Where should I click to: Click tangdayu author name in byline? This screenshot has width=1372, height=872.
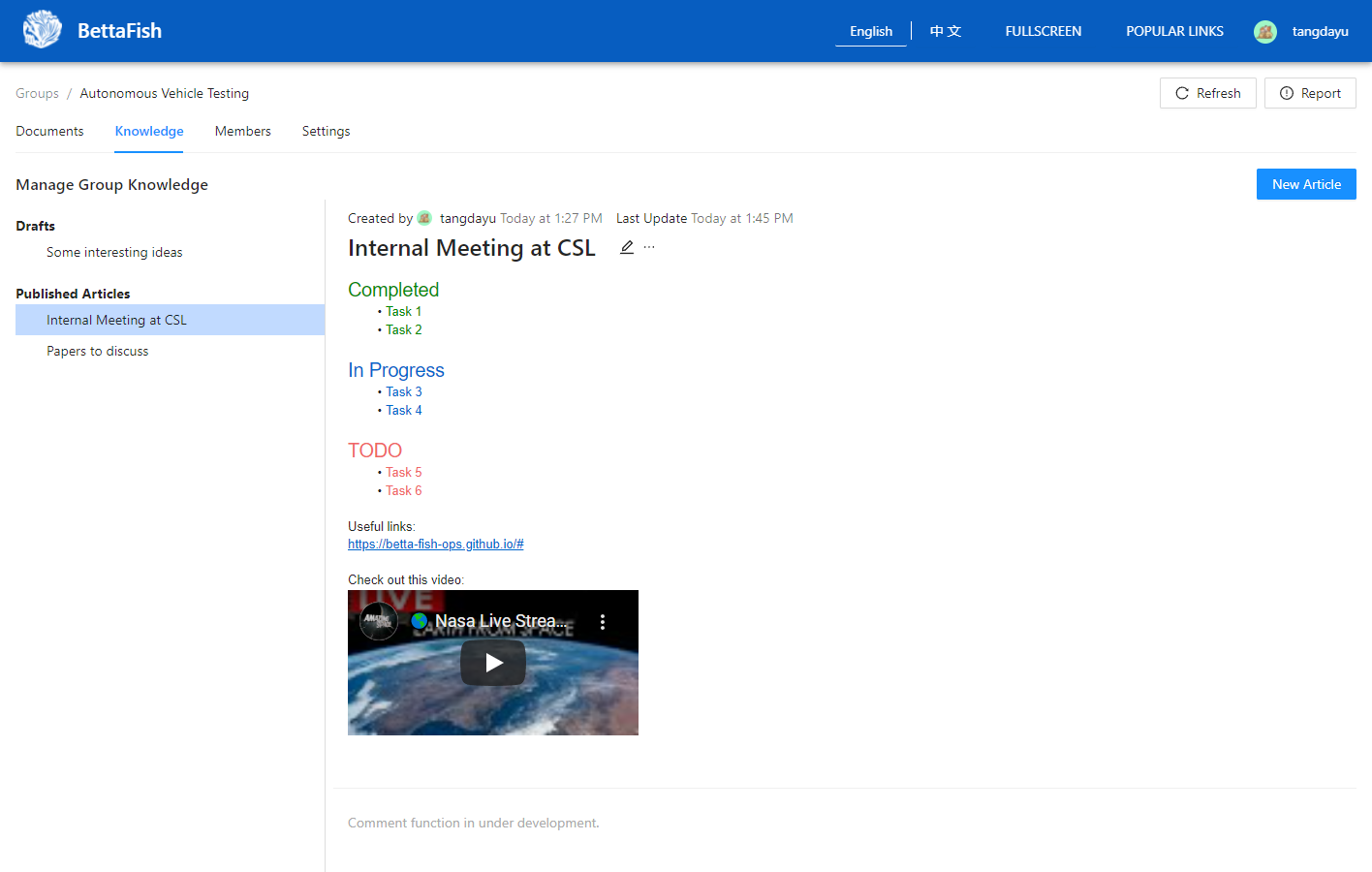coord(467,218)
